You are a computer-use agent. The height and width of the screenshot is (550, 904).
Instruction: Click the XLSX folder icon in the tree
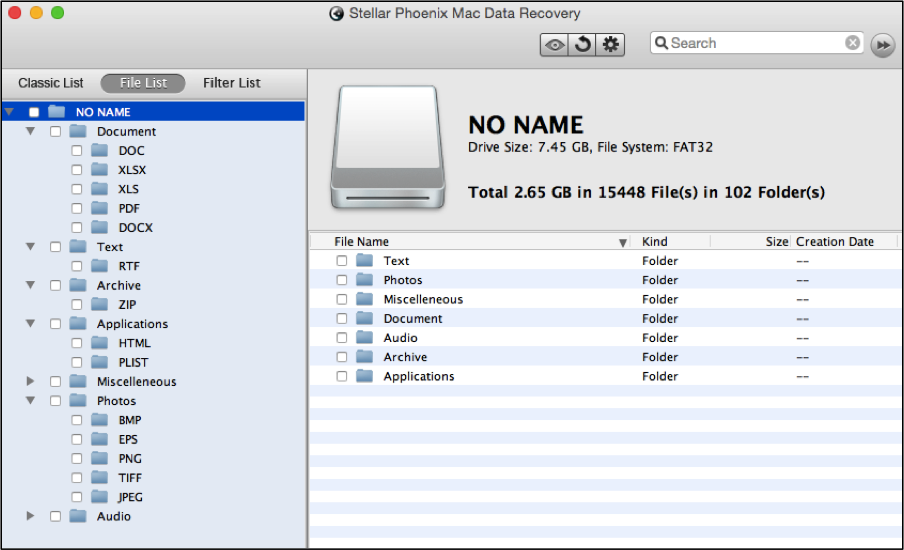pos(100,169)
